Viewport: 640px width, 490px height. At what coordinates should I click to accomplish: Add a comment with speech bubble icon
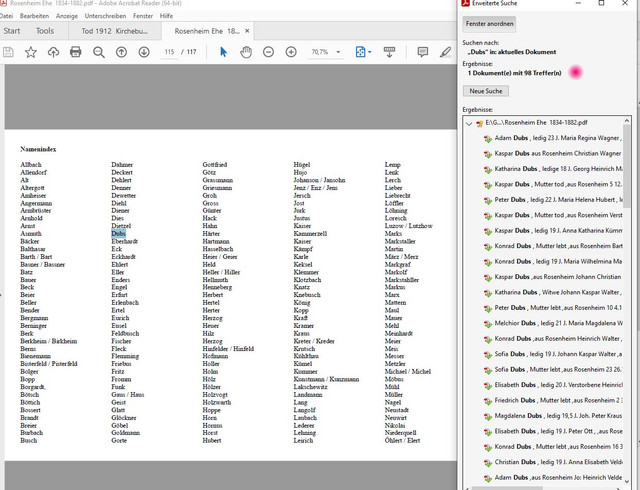click(x=422, y=52)
